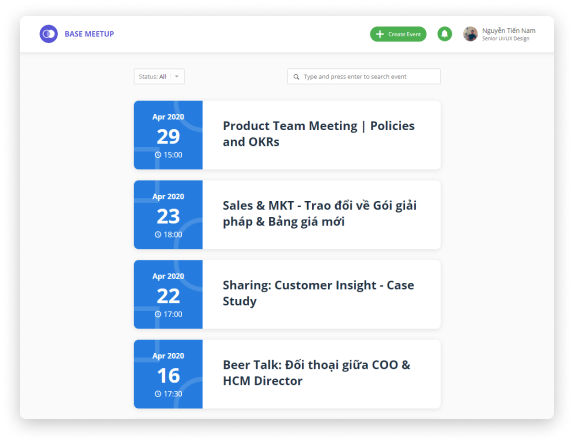This screenshot has height=443, width=574.
Task: Click the search magnifier icon
Action: tap(296, 77)
